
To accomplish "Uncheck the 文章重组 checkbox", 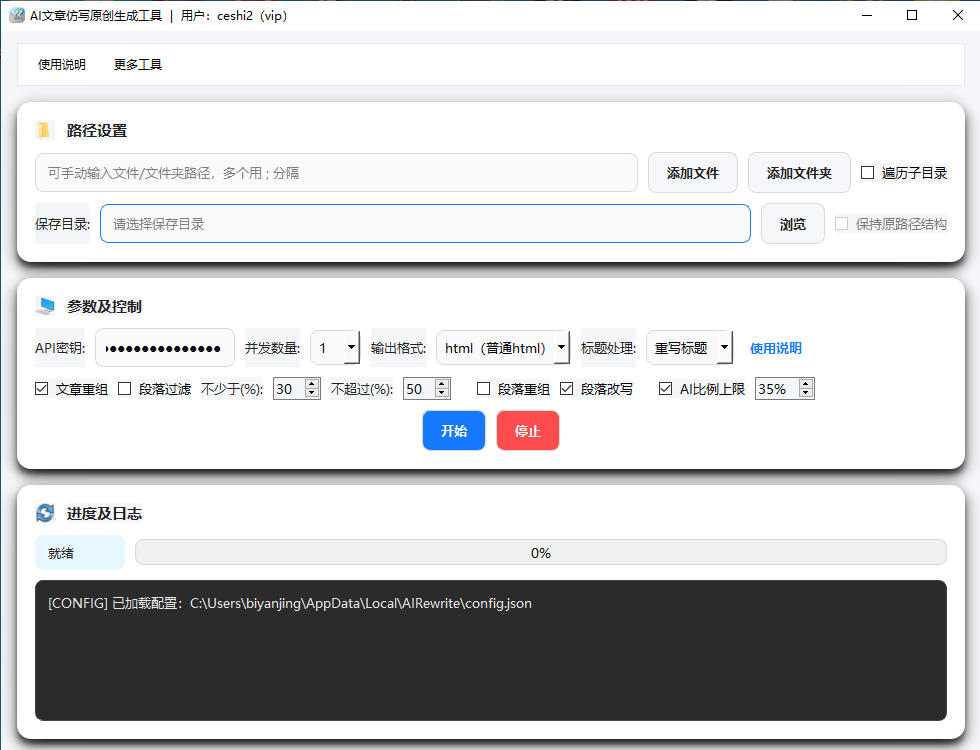I will click(x=42, y=389).
